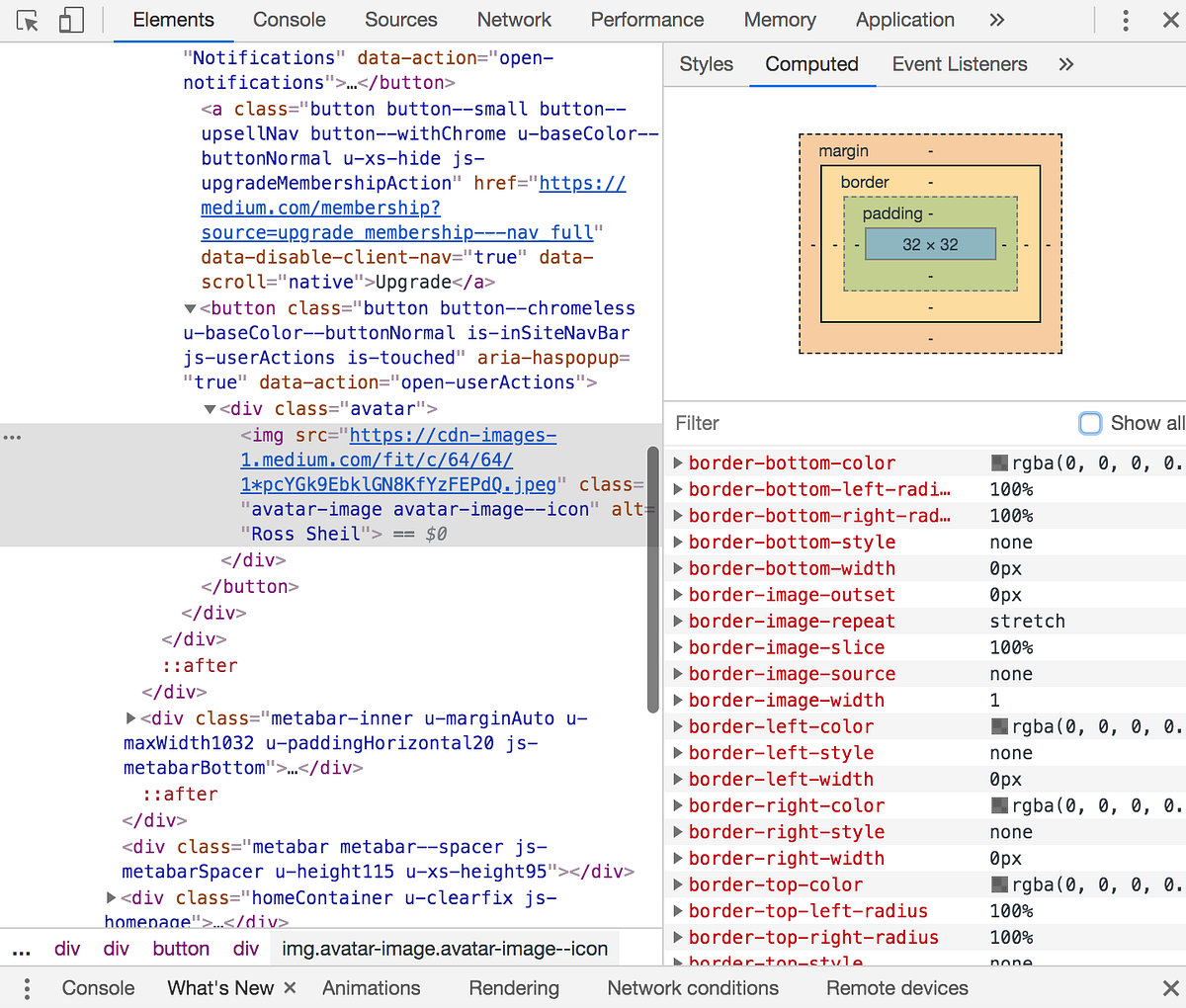Close the bottom drawer panel
Image resolution: width=1186 pixels, height=1008 pixels.
coord(1170,988)
